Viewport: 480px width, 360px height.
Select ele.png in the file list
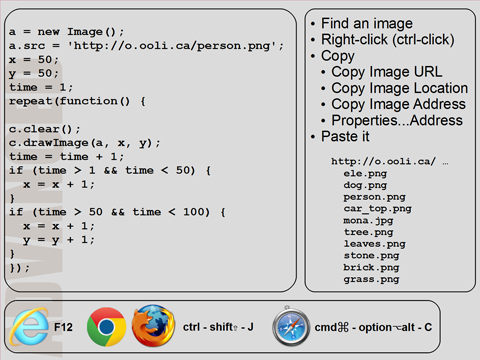pos(365,174)
